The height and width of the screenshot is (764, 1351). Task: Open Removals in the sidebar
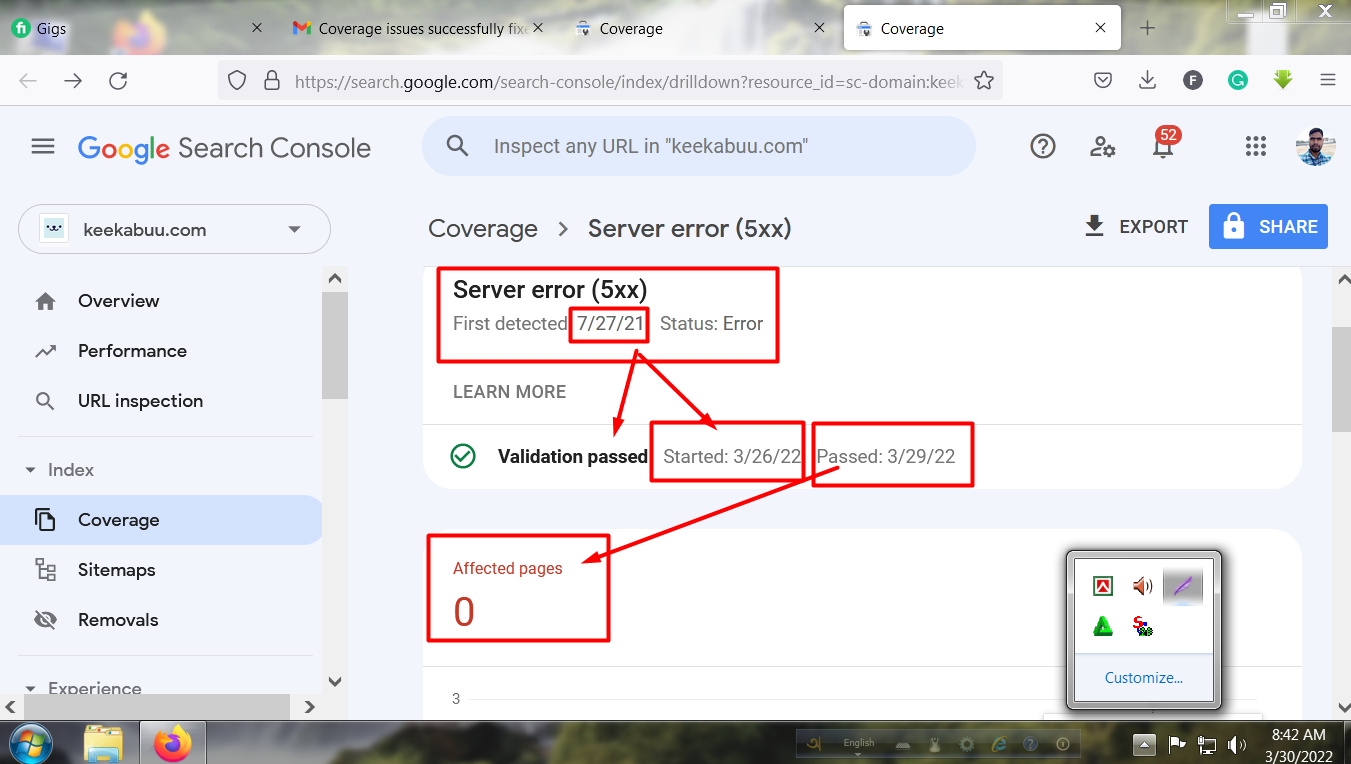point(118,620)
